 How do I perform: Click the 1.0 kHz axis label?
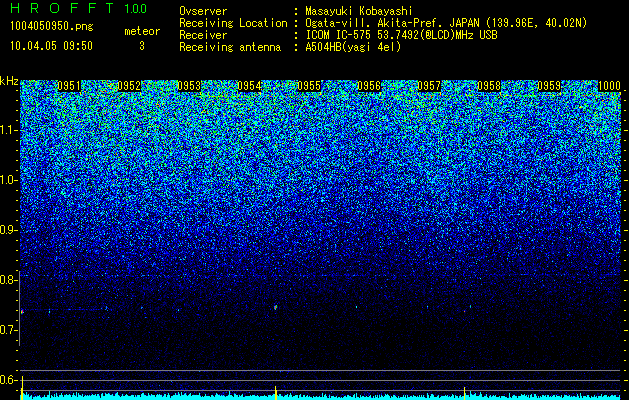(9, 180)
